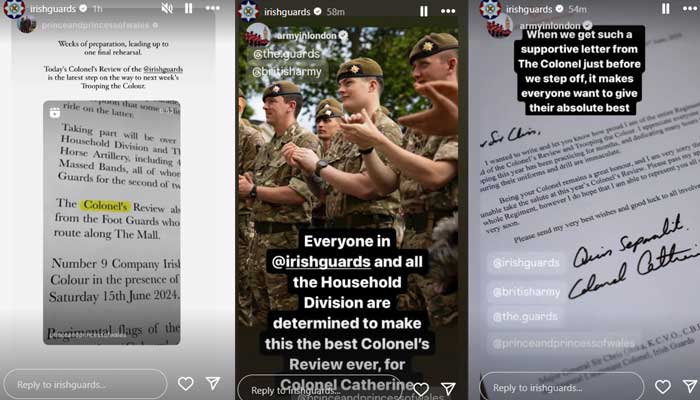Share the middle story via paper plane
The image size is (700, 400).
pyautogui.click(x=448, y=388)
